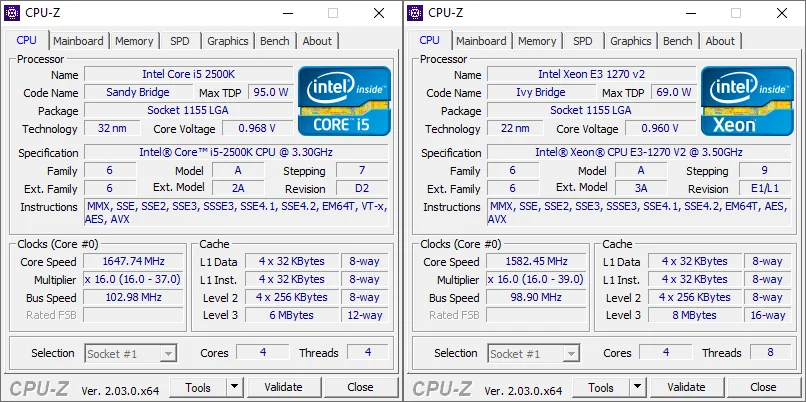Image resolution: width=806 pixels, height=402 pixels.
Task: Open the Memory tab in the right Xeon window
Action: [537, 41]
